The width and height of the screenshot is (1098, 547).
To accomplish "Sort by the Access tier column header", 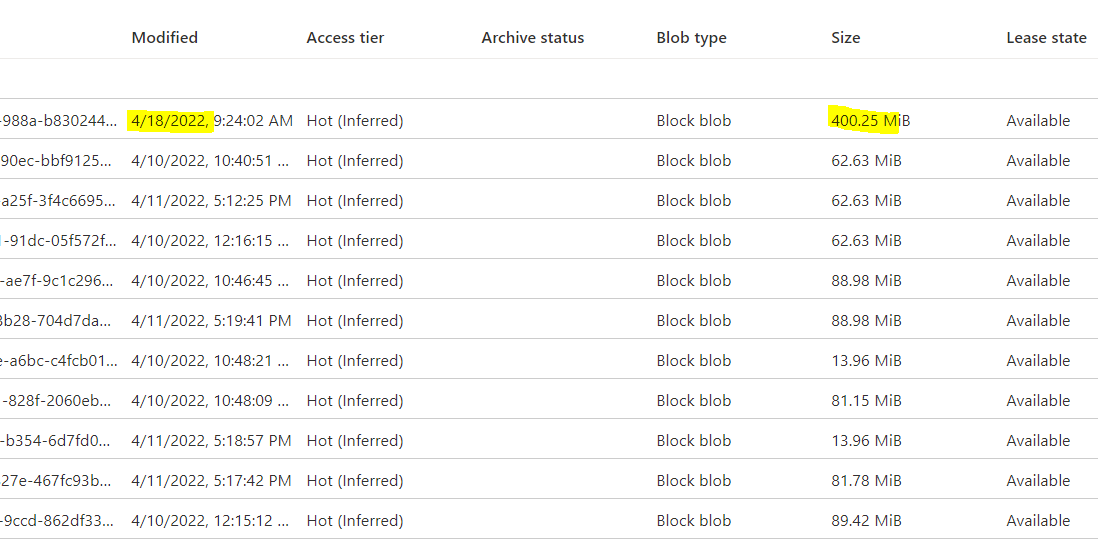I will [x=345, y=38].
